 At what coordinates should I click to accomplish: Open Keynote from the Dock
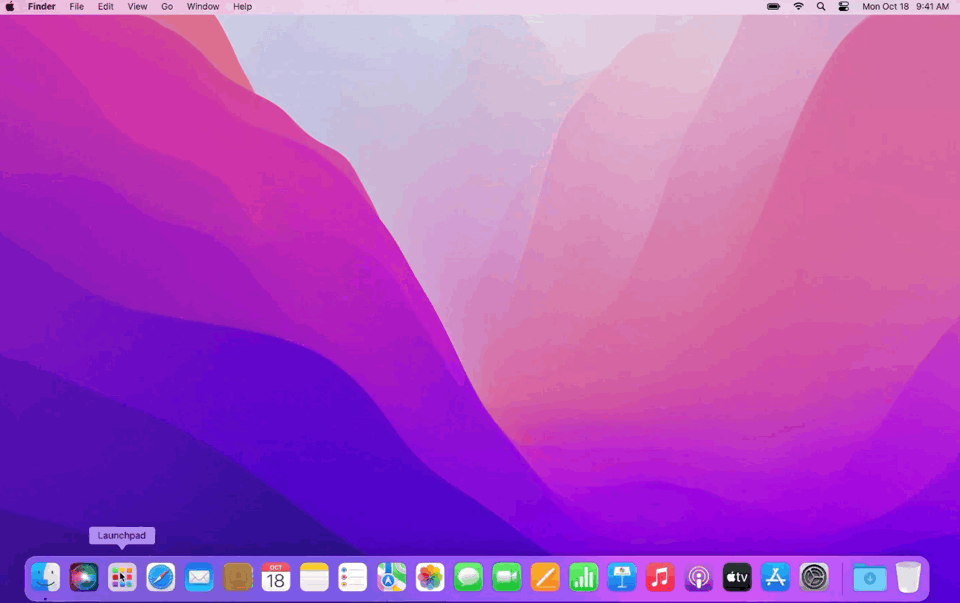pos(621,577)
